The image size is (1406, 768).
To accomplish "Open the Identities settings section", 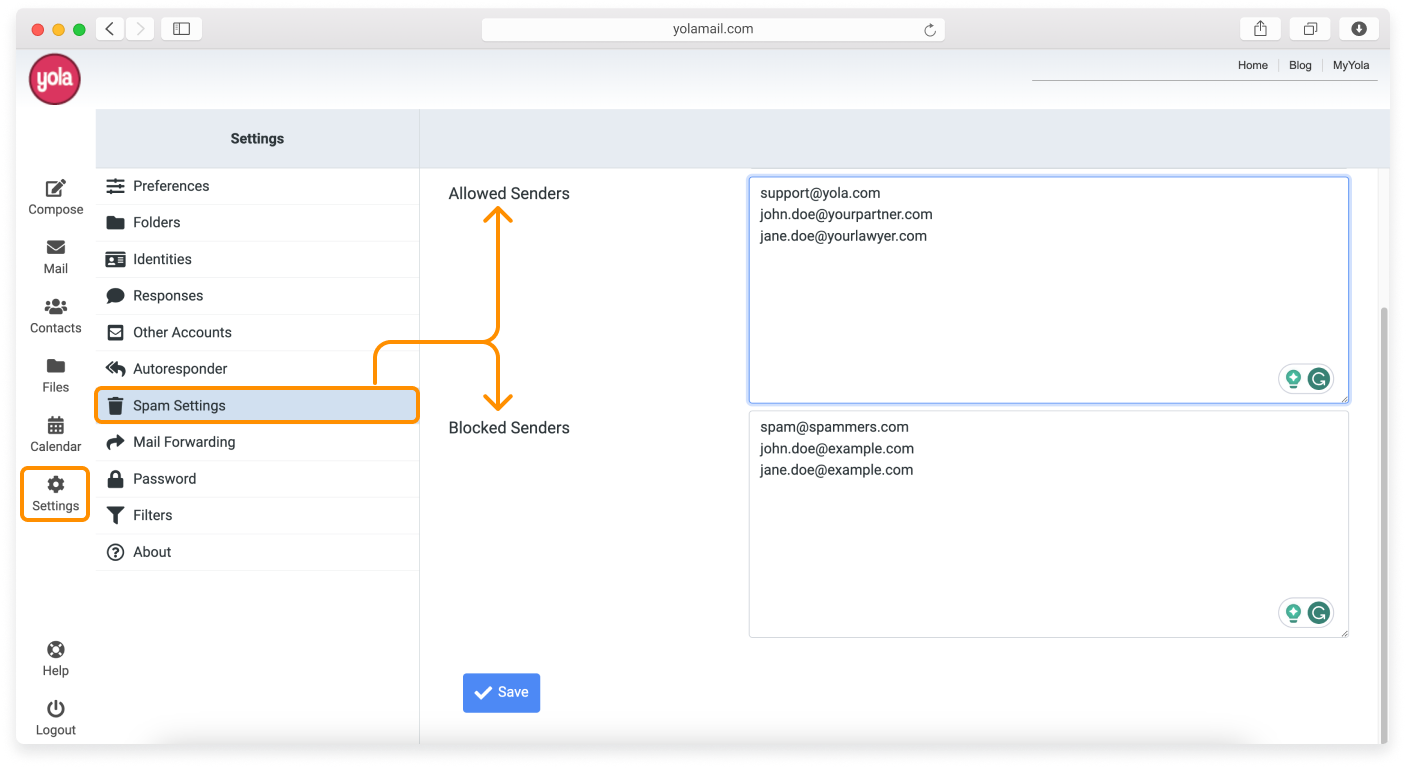I will [162, 259].
